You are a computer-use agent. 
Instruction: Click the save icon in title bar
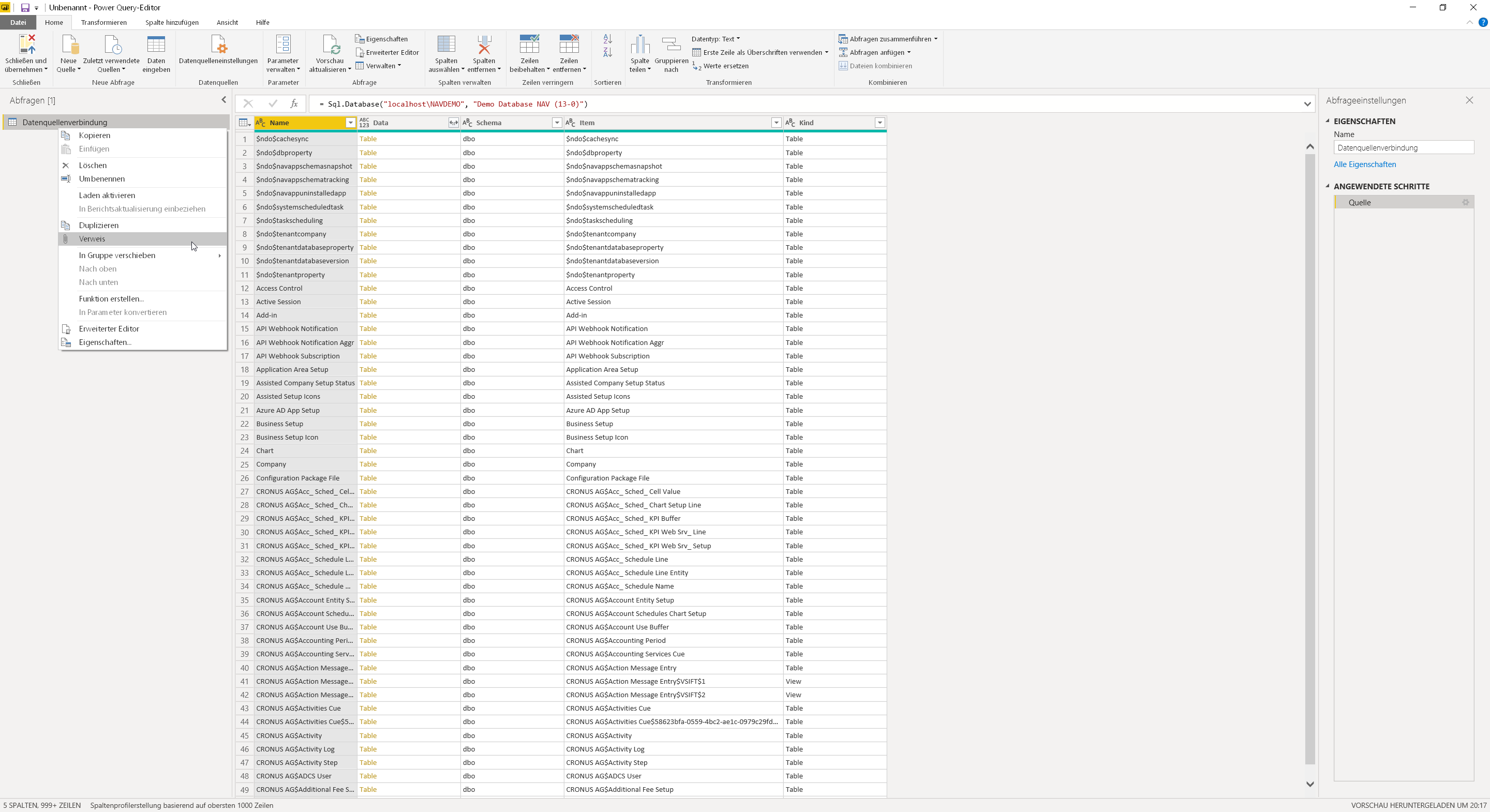tap(25, 8)
